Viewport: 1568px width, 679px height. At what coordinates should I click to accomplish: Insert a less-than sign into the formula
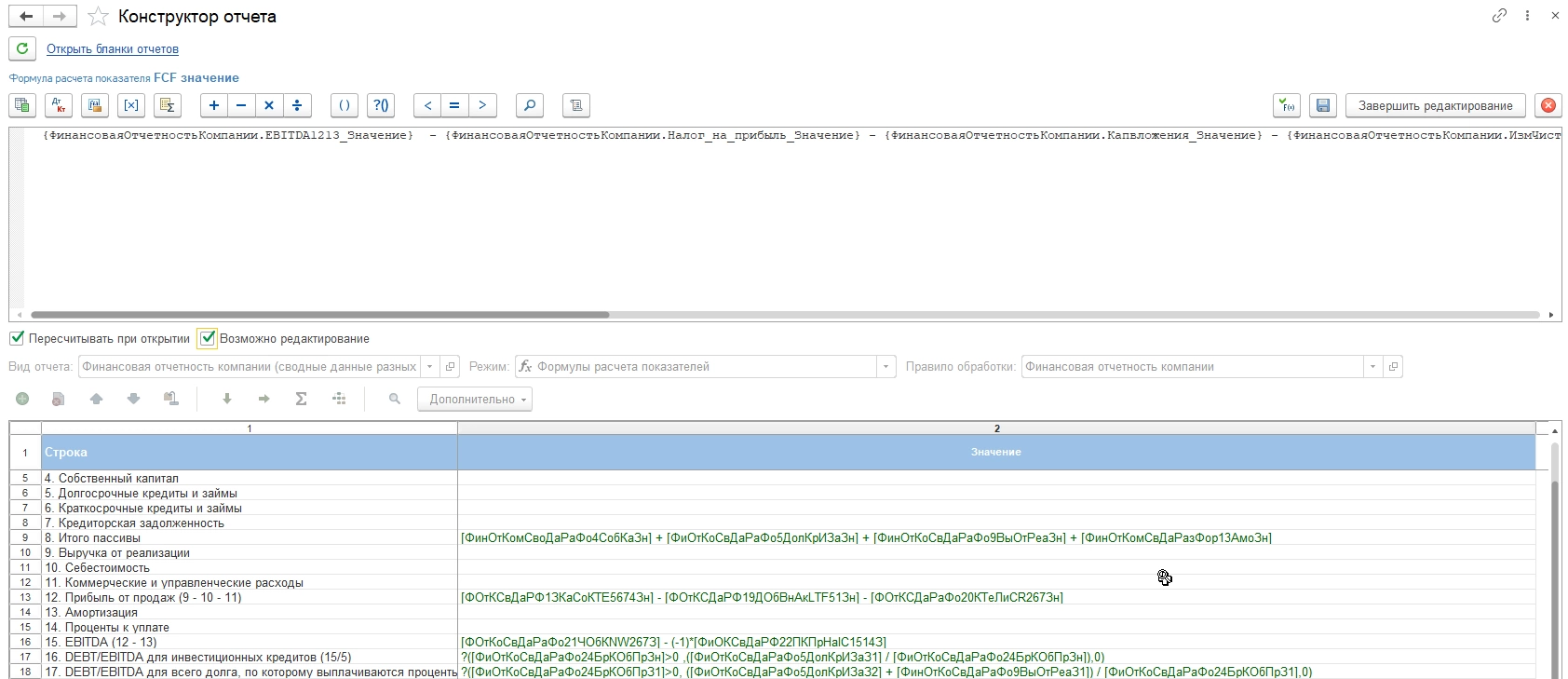(x=427, y=105)
